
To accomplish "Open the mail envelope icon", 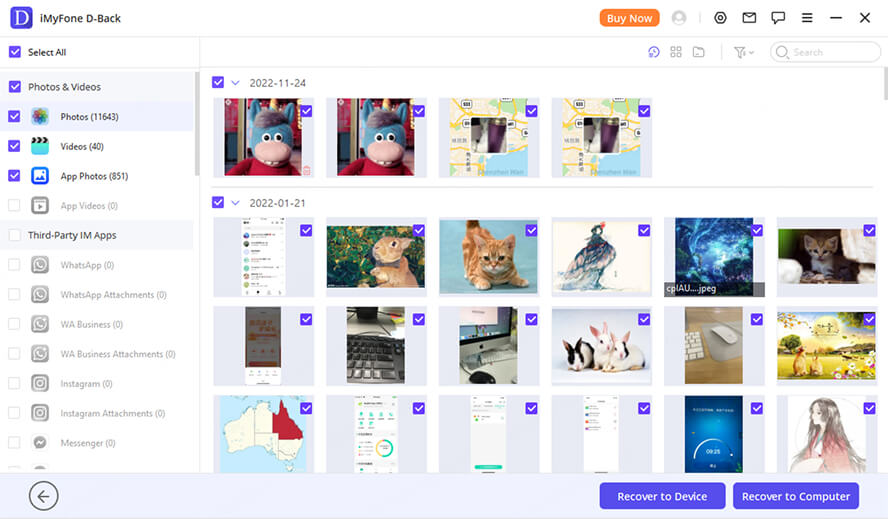I will (749, 18).
